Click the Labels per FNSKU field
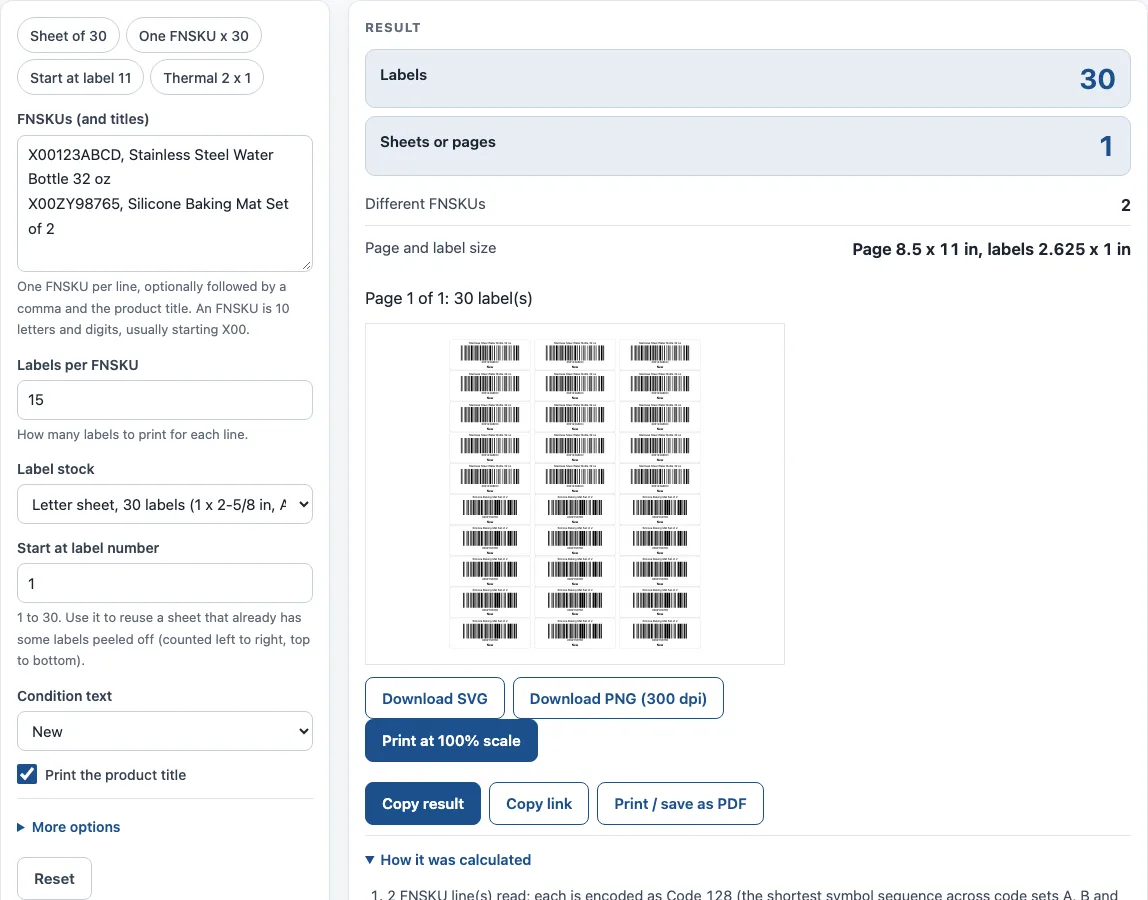This screenshot has height=900, width=1148. 165,400
